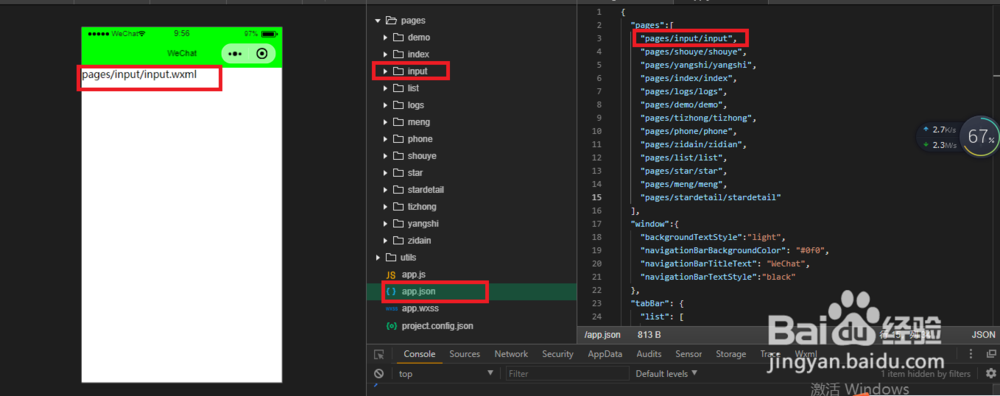Tap the mini program capsule menu dots
Viewport: 1000px width, 396px height.
pyautogui.click(x=235, y=54)
